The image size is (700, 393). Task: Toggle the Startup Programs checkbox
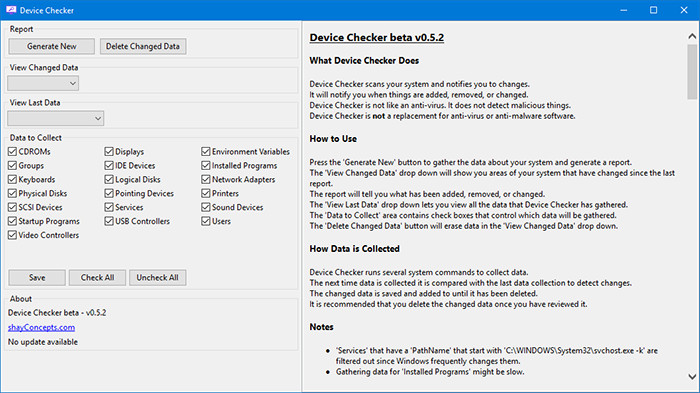[12, 221]
